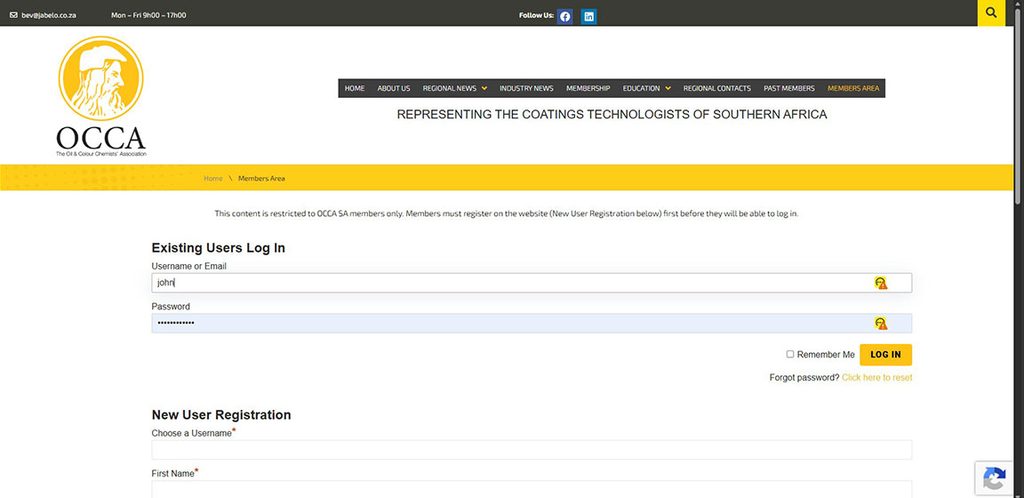Focus the Choose a Username field
The width and height of the screenshot is (1024, 498).
point(532,450)
